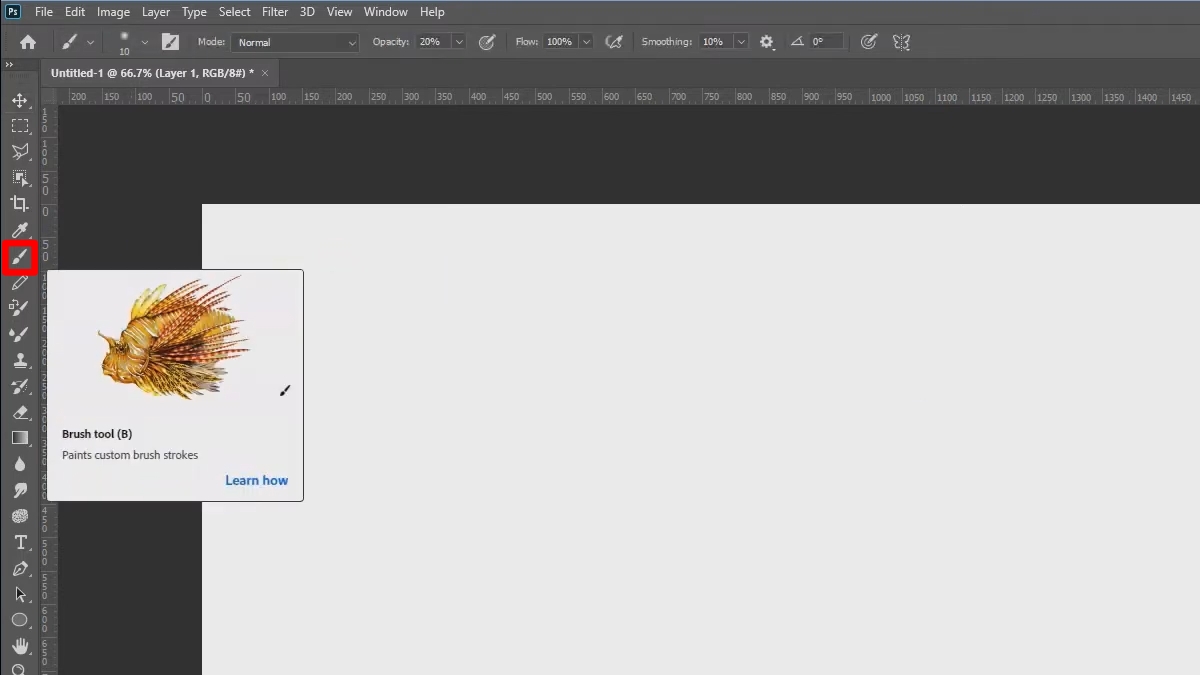The height and width of the screenshot is (675, 1200).
Task: Select the Smudge tool
Action: [20, 490]
